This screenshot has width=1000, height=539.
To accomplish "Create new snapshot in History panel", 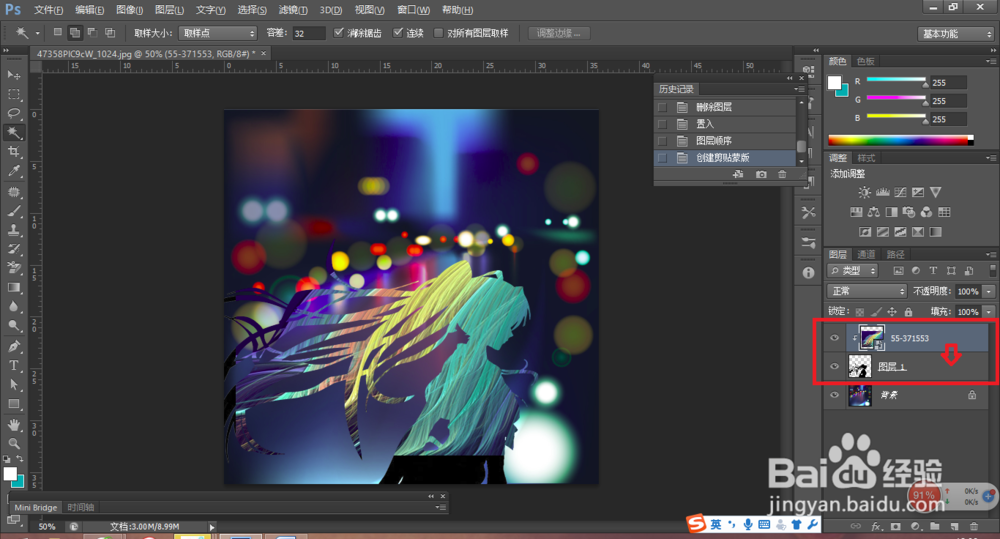I will click(x=761, y=175).
